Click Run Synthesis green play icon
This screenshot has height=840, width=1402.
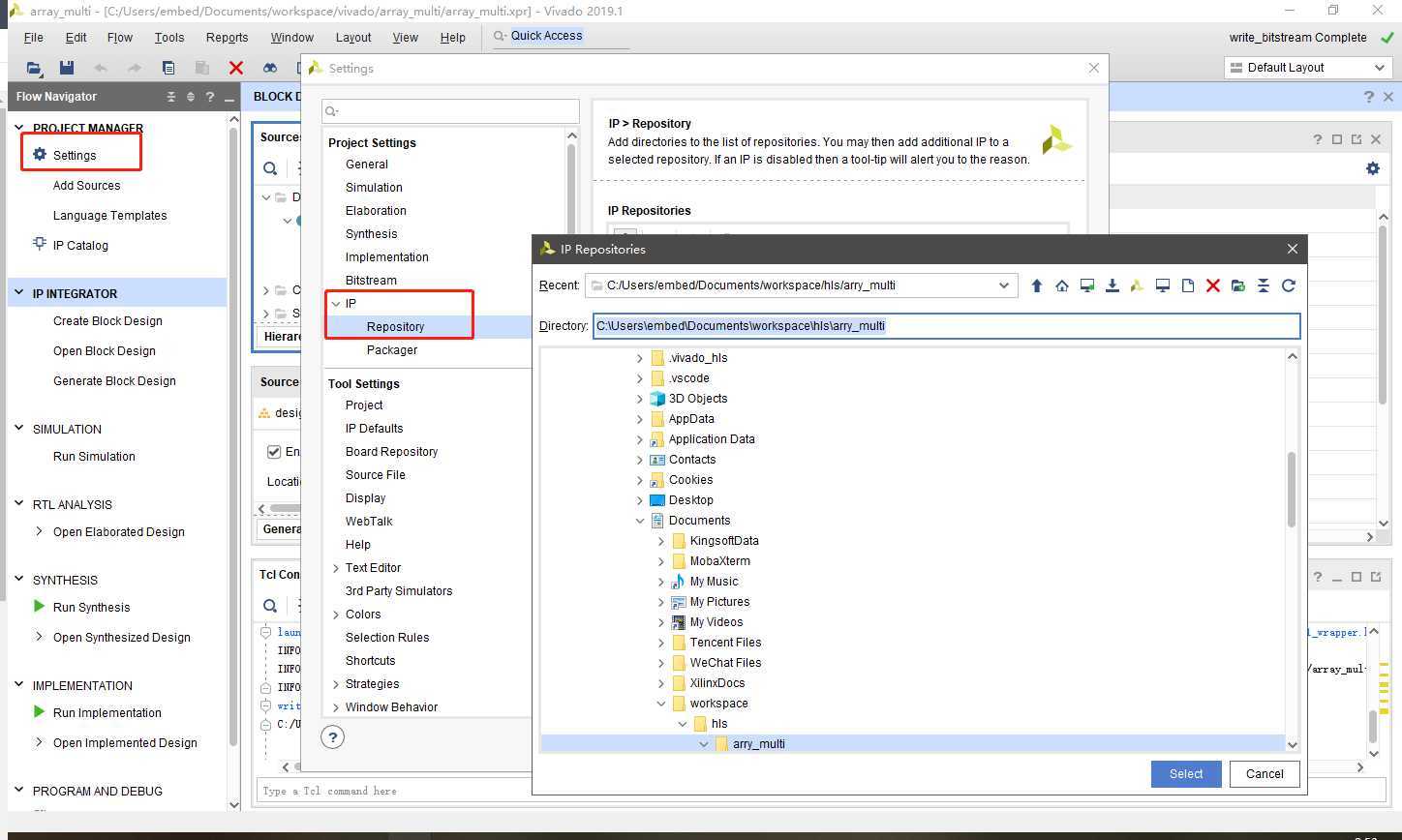pyautogui.click(x=39, y=607)
